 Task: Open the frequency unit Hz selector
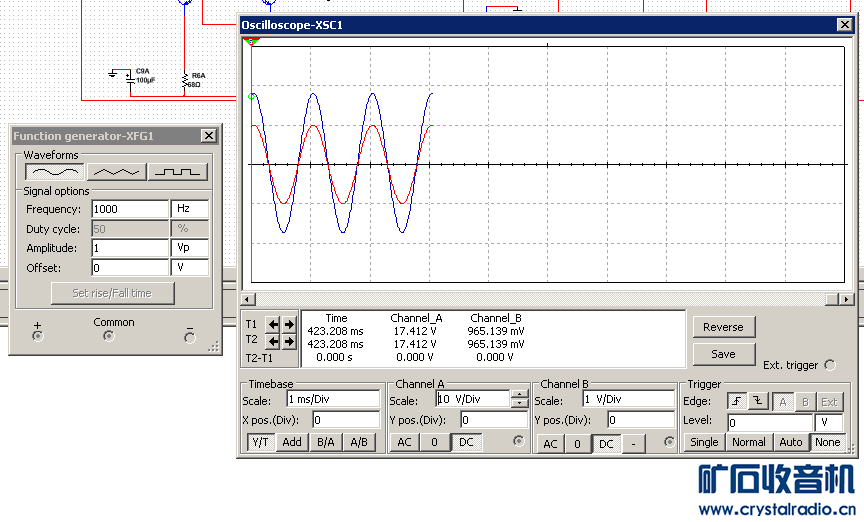[x=190, y=209]
